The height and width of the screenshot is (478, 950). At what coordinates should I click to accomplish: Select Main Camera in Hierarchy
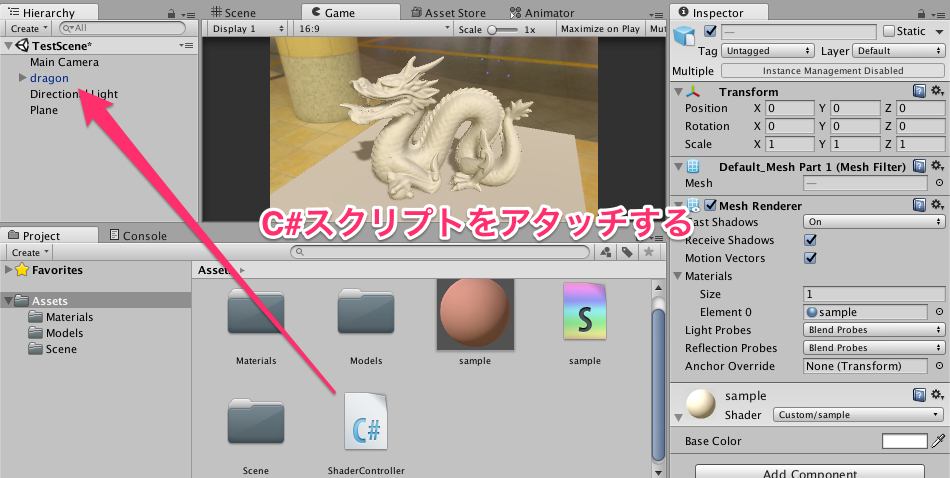(x=64, y=62)
